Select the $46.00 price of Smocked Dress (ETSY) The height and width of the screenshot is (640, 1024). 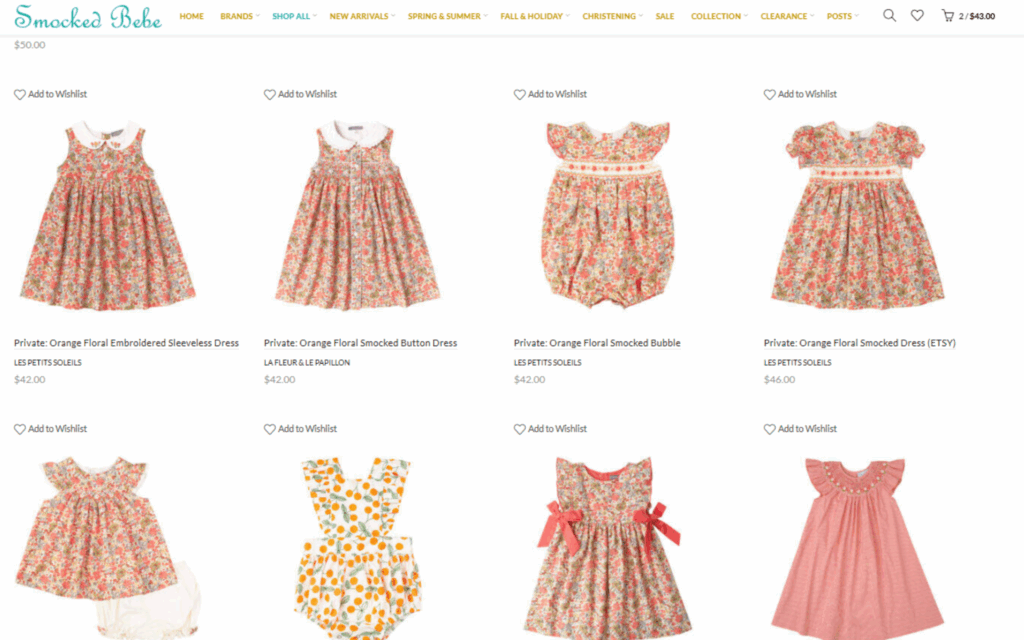[x=779, y=379]
